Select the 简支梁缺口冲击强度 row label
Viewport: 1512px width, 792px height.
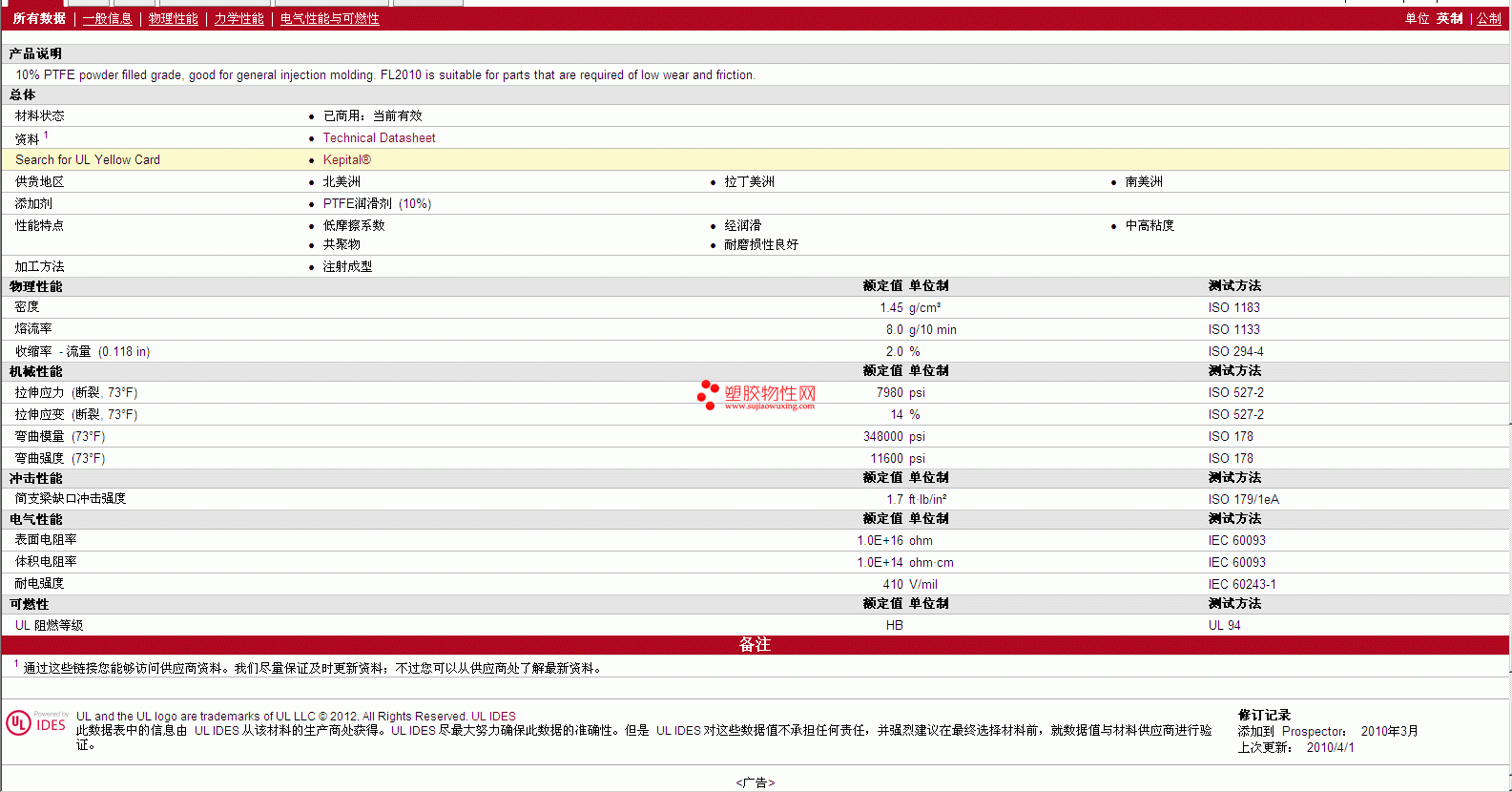pyautogui.click(x=70, y=498)
